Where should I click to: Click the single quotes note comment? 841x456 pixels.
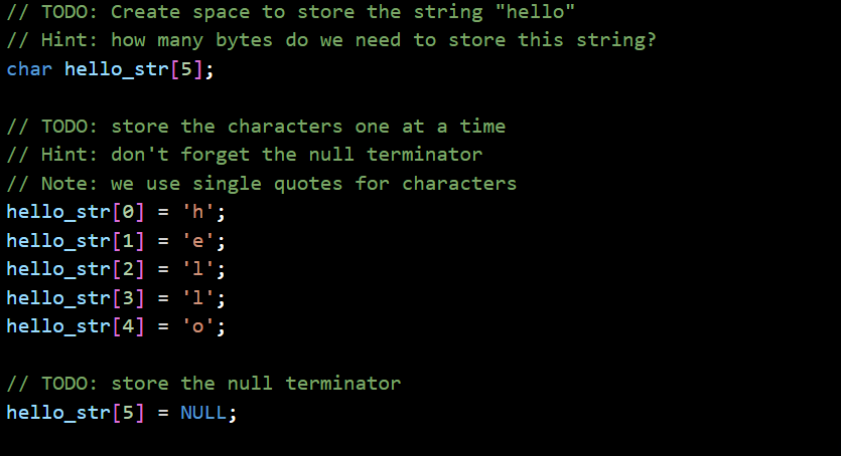coord(262,184)
